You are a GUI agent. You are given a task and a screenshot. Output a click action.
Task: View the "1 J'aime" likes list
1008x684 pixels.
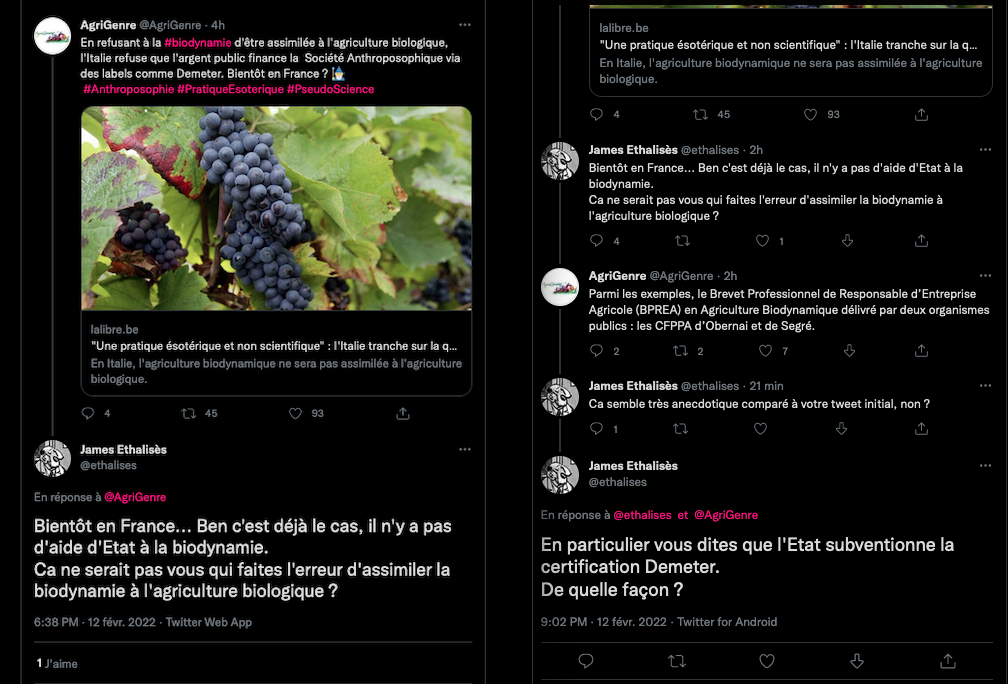point(57,663)
